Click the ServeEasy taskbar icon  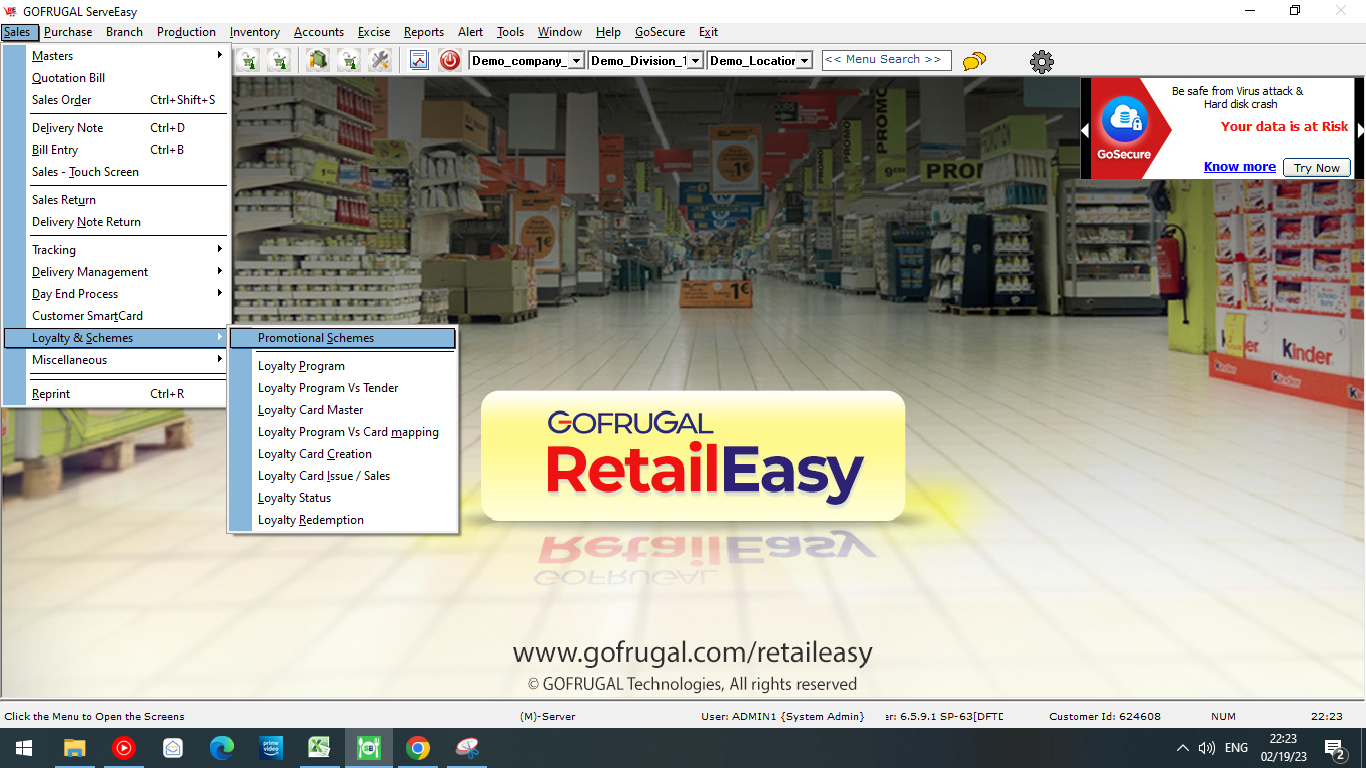click(x=369, y=748)
